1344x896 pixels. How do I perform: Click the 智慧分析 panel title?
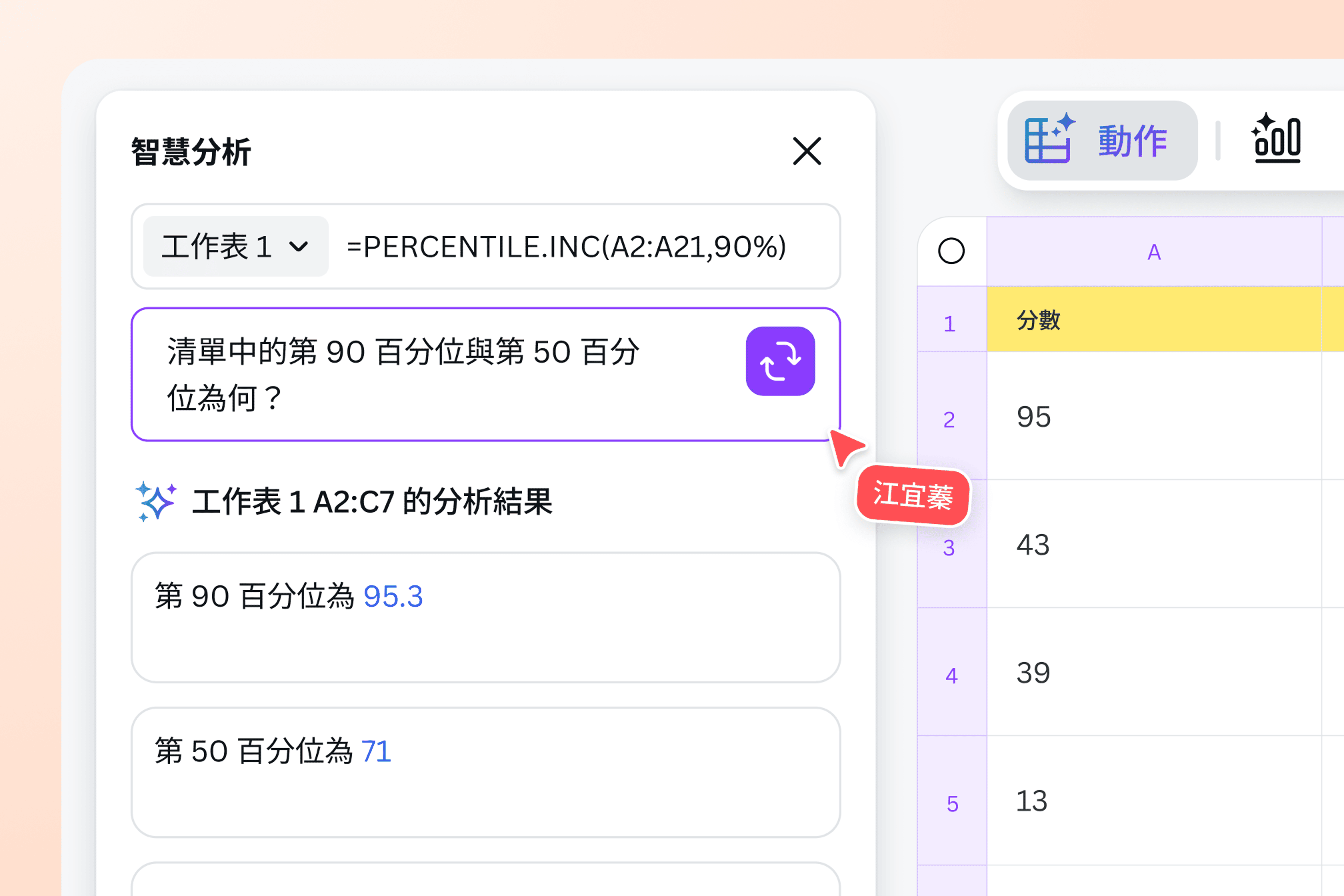(192, 152)
